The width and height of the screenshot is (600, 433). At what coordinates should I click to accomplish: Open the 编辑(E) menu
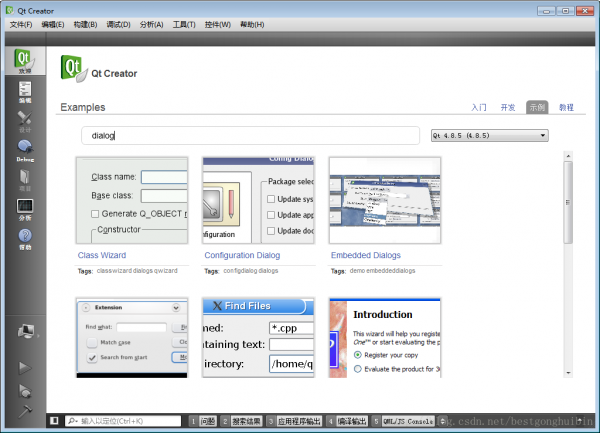(x=53, y=24)
